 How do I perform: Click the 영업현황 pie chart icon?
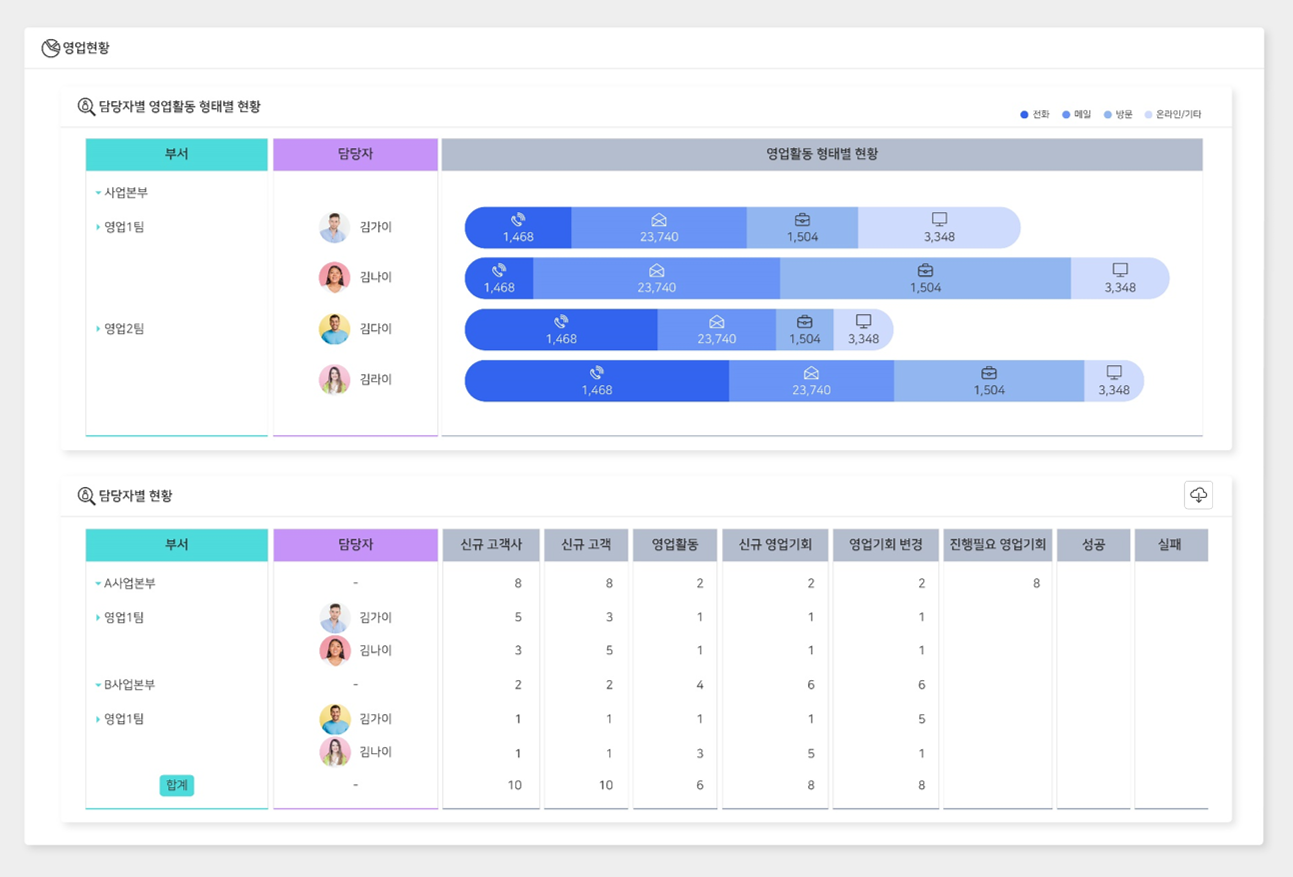point(50,48)
